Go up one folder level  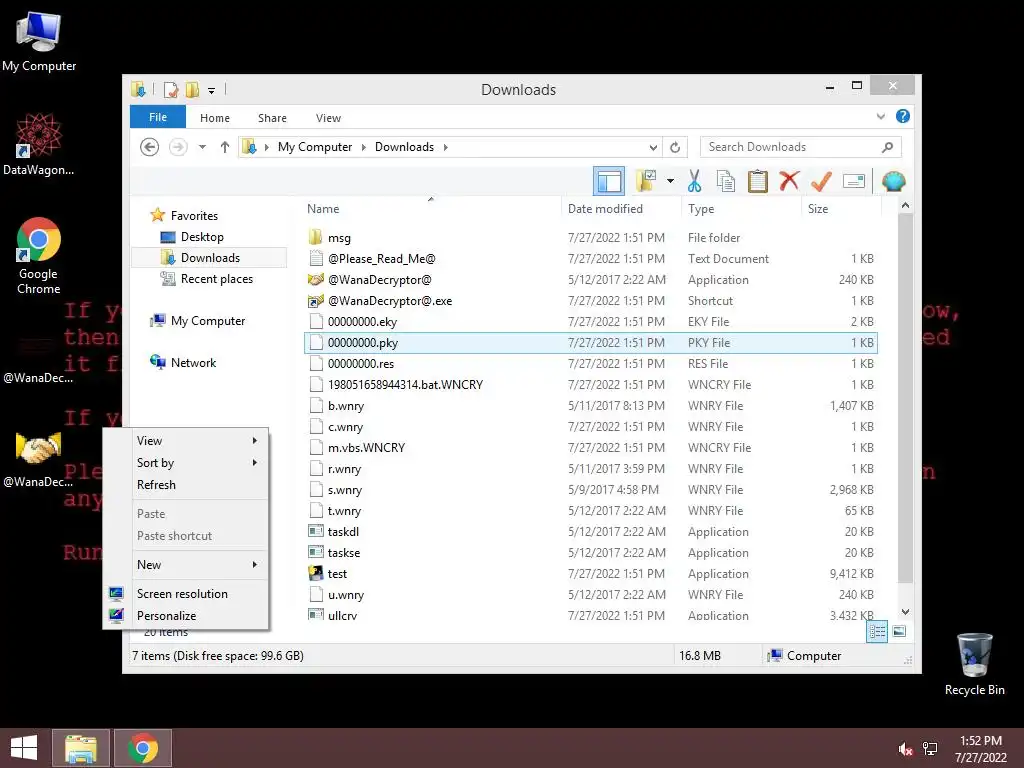pos(225,147)
